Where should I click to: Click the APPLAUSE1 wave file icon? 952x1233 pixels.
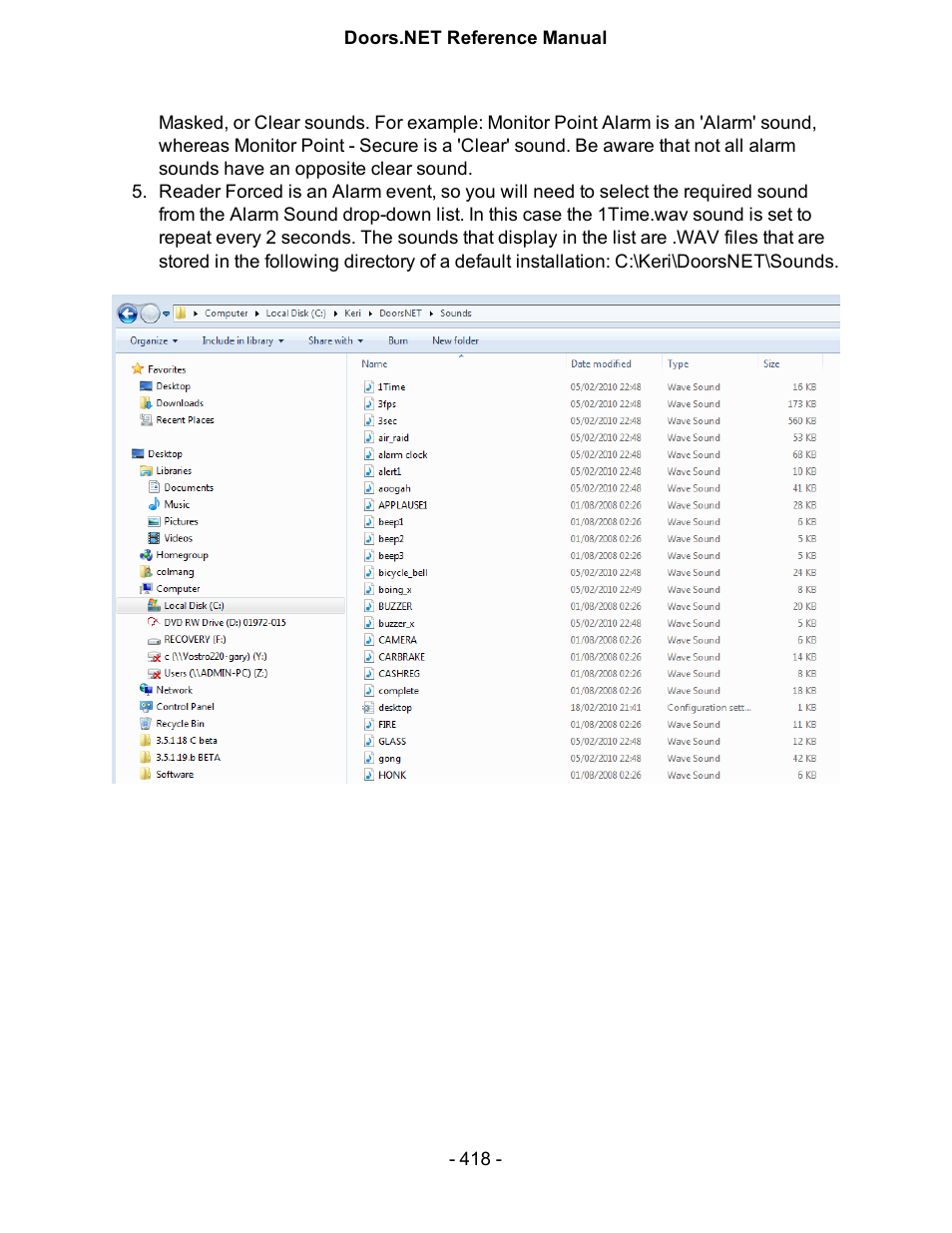click(368, 505)
